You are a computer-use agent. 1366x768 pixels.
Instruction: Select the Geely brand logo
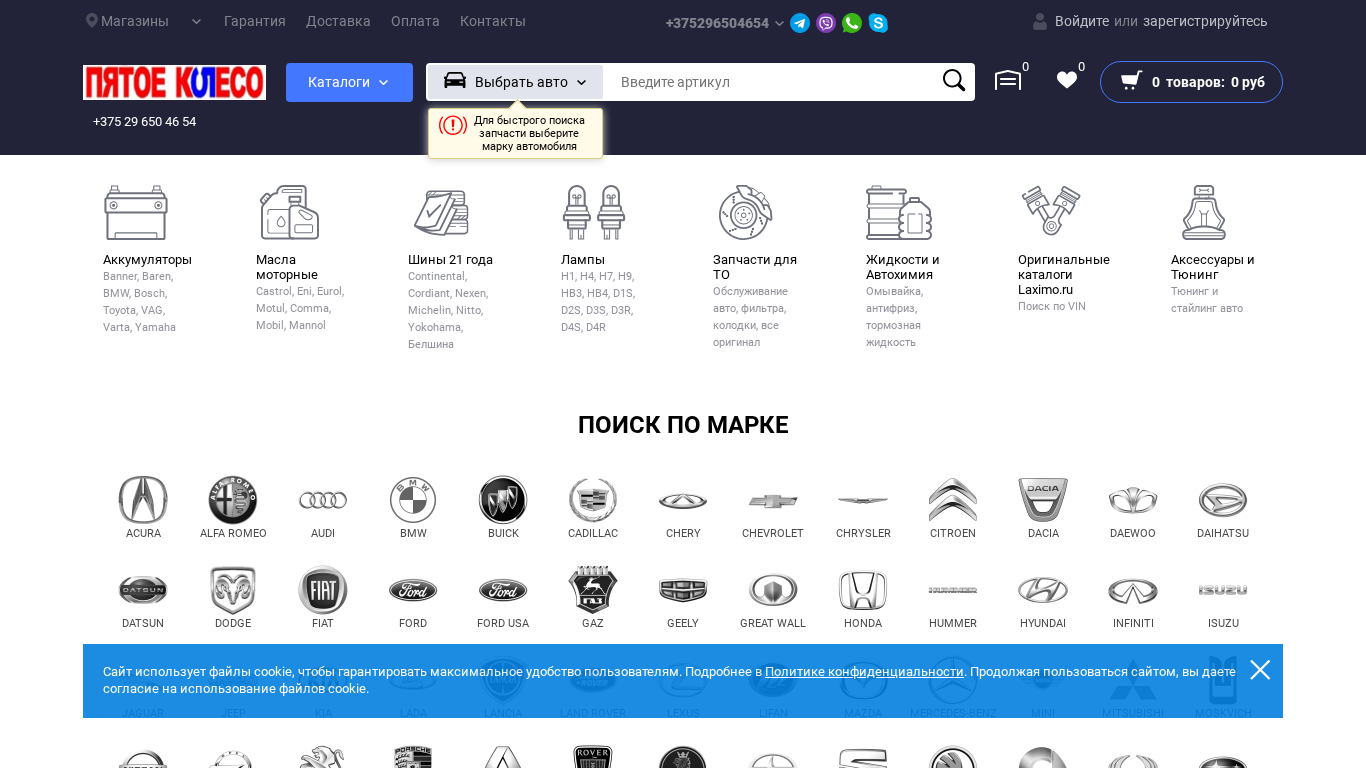click(683, 590)
